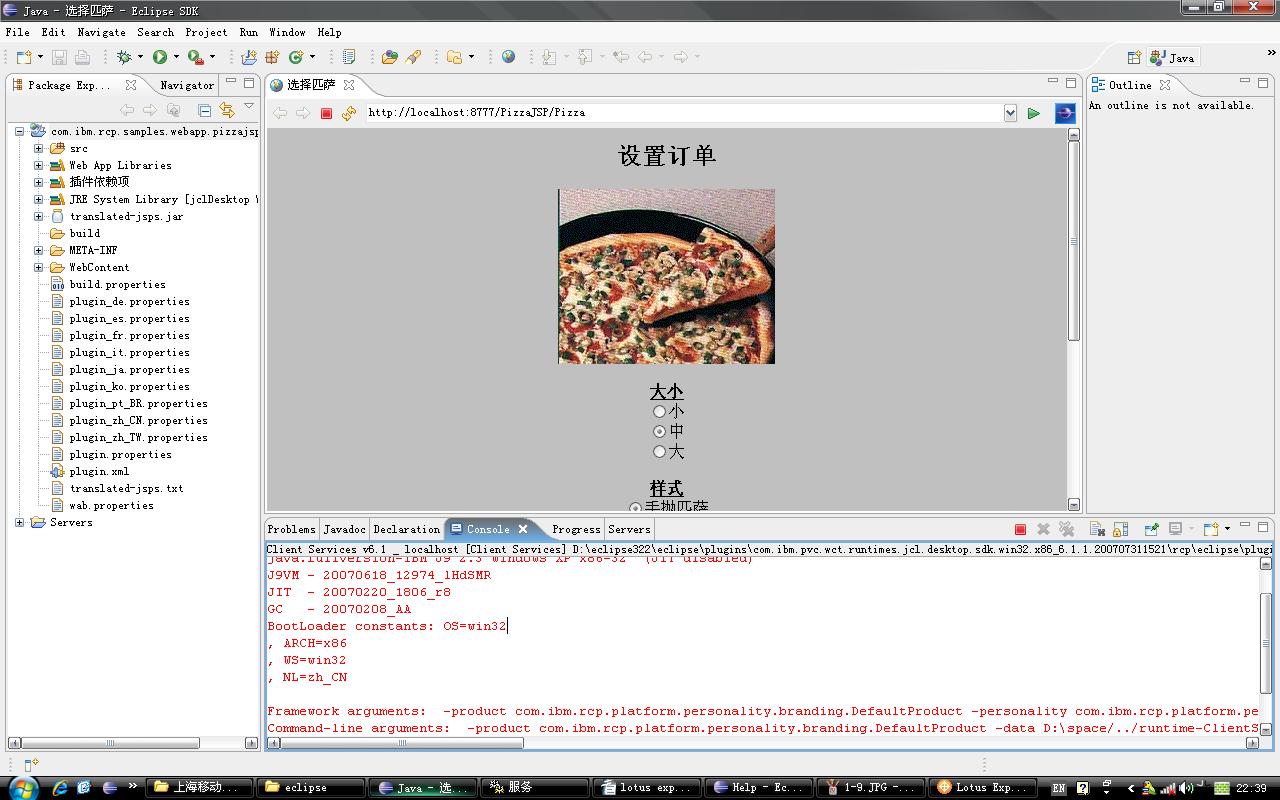
Task: Click the Open Web Browser globe icon
Action: [508, 58]
